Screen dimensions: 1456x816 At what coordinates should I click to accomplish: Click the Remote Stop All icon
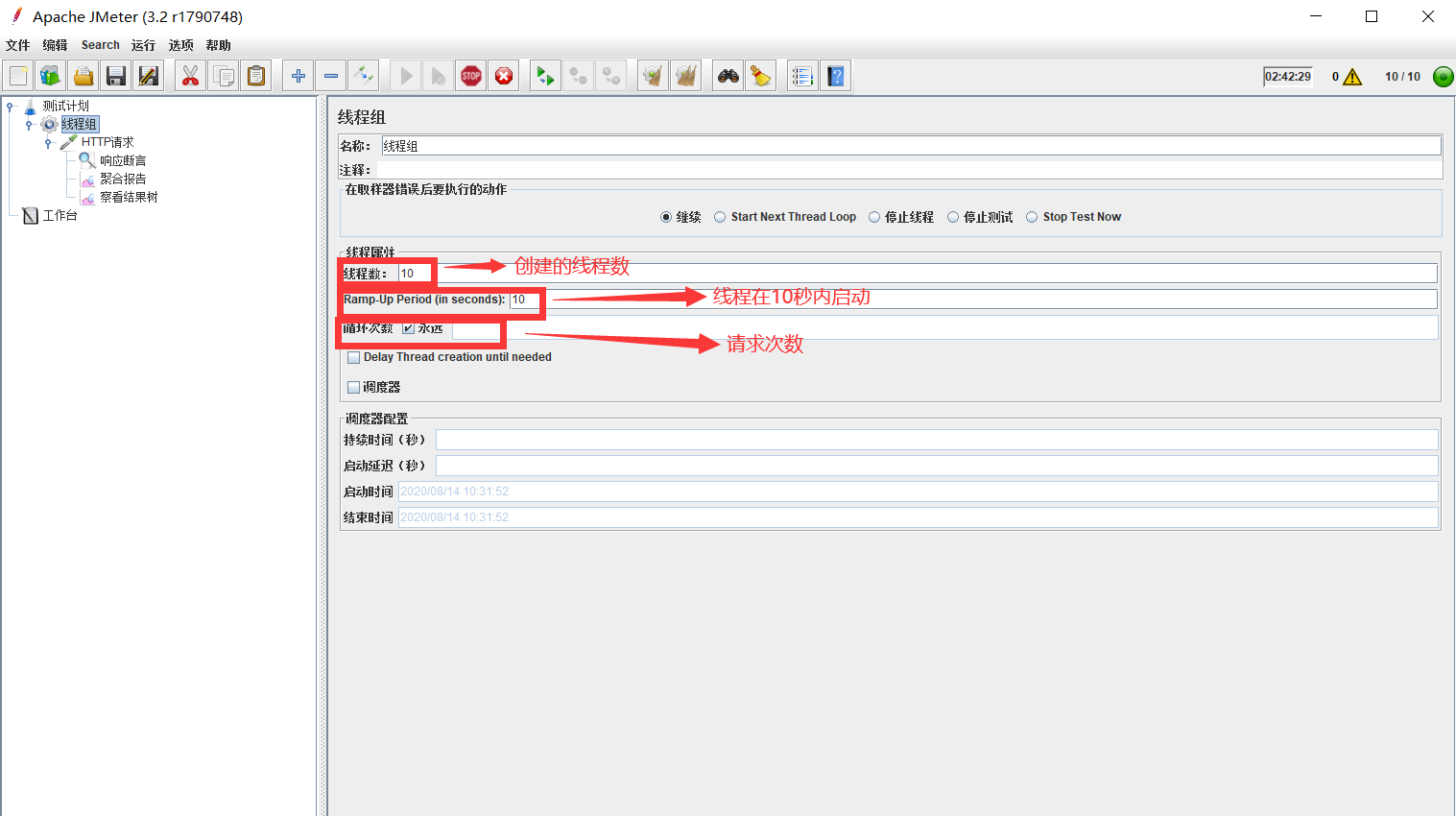click(579, 76)
